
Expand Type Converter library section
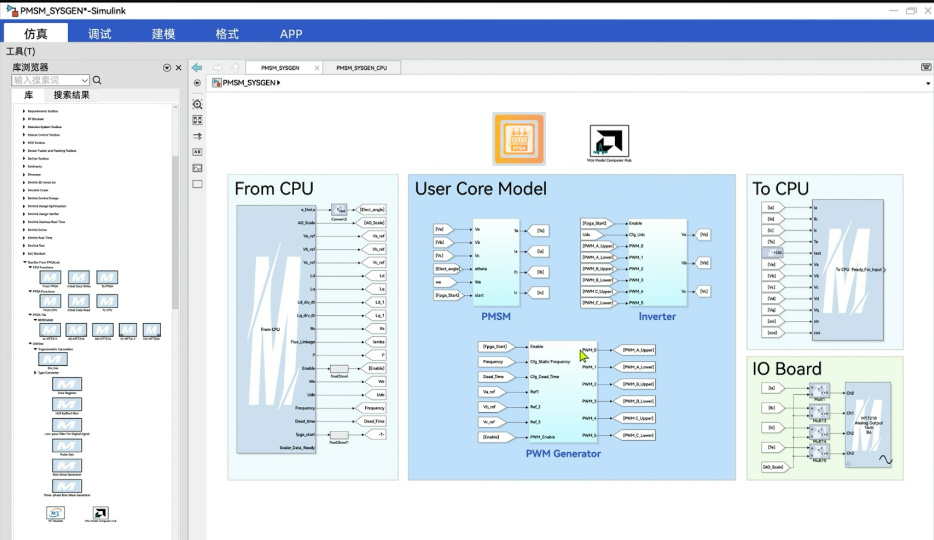pyautogui.click(x=35, y=373)
